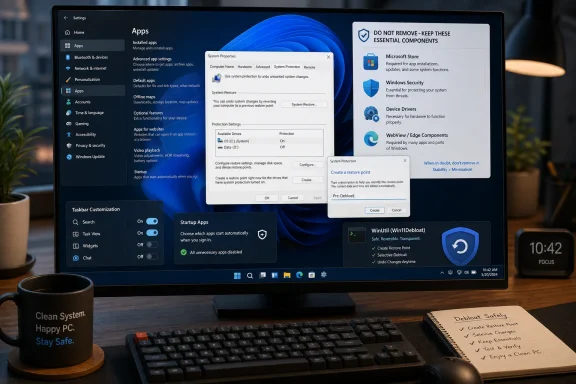Click the System Restore... button
The width and height of the screenshot is (576, 384).
pos(304,105)
